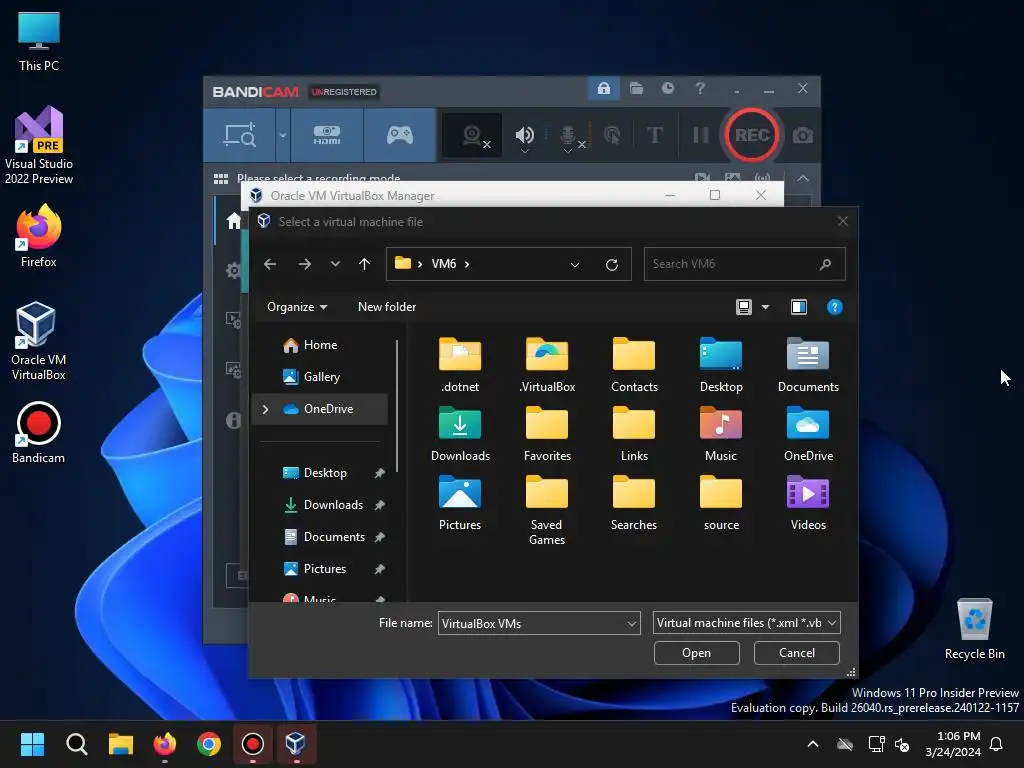
Task: Select .dotnet folder
Action: tap(460, 364)
